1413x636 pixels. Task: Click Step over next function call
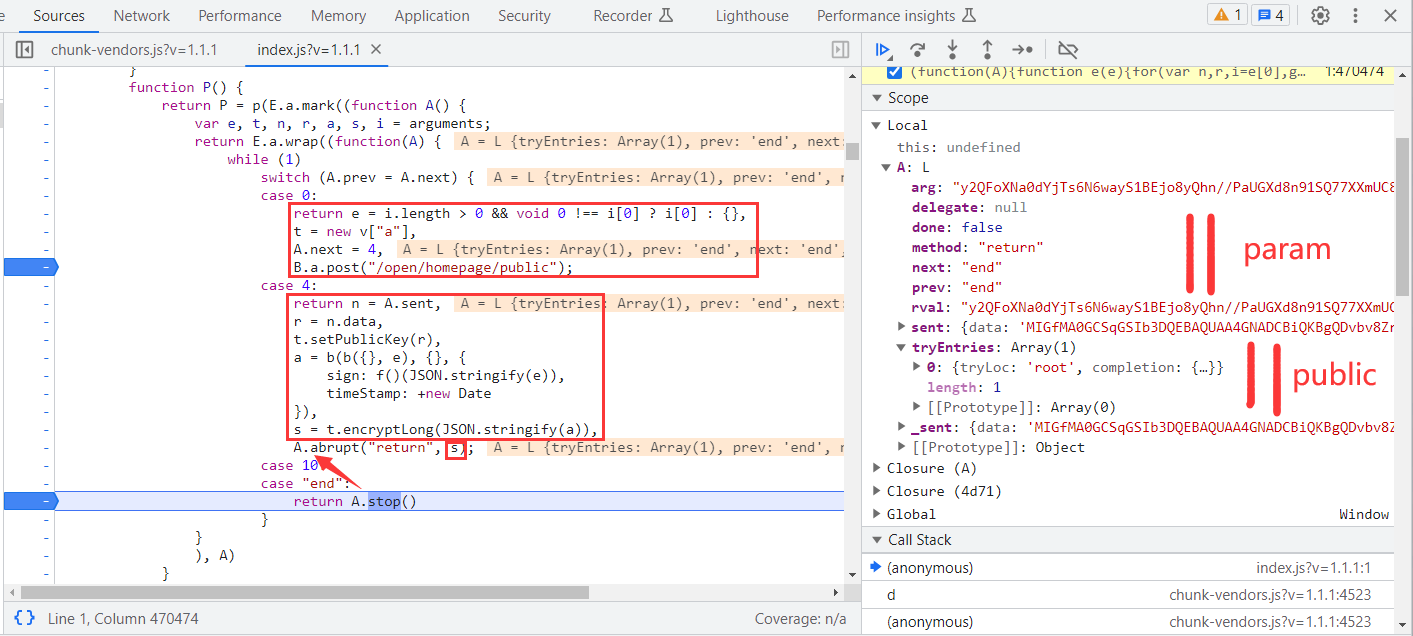pos(917,49)
